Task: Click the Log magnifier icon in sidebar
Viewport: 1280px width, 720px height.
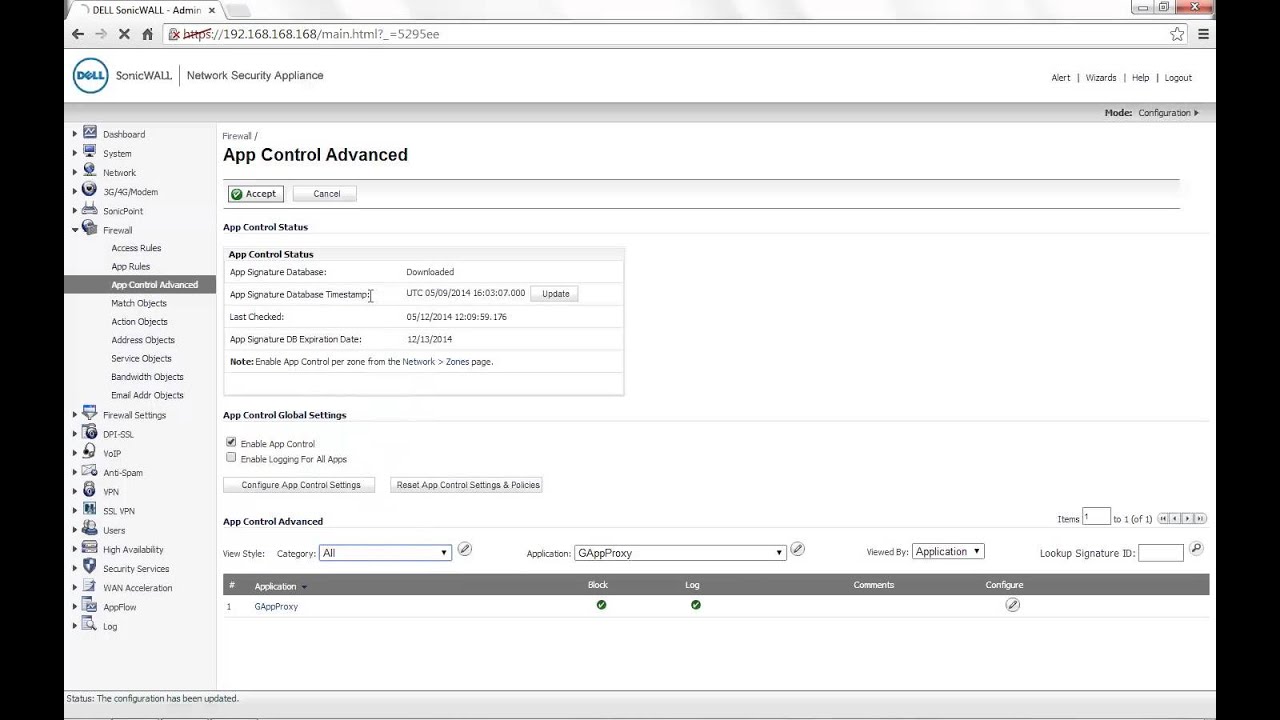Action: [x=90, y=625]
